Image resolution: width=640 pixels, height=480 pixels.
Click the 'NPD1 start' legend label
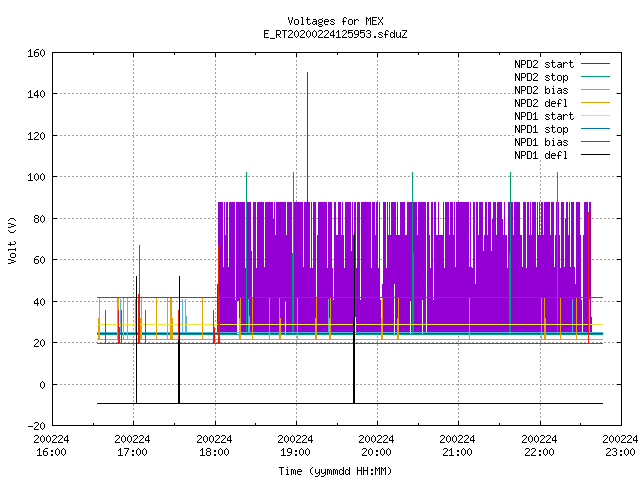tap(544, 116)
